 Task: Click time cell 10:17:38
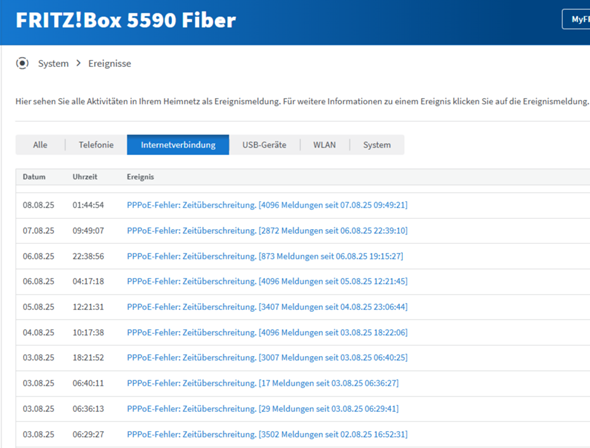tap(88, 333)
